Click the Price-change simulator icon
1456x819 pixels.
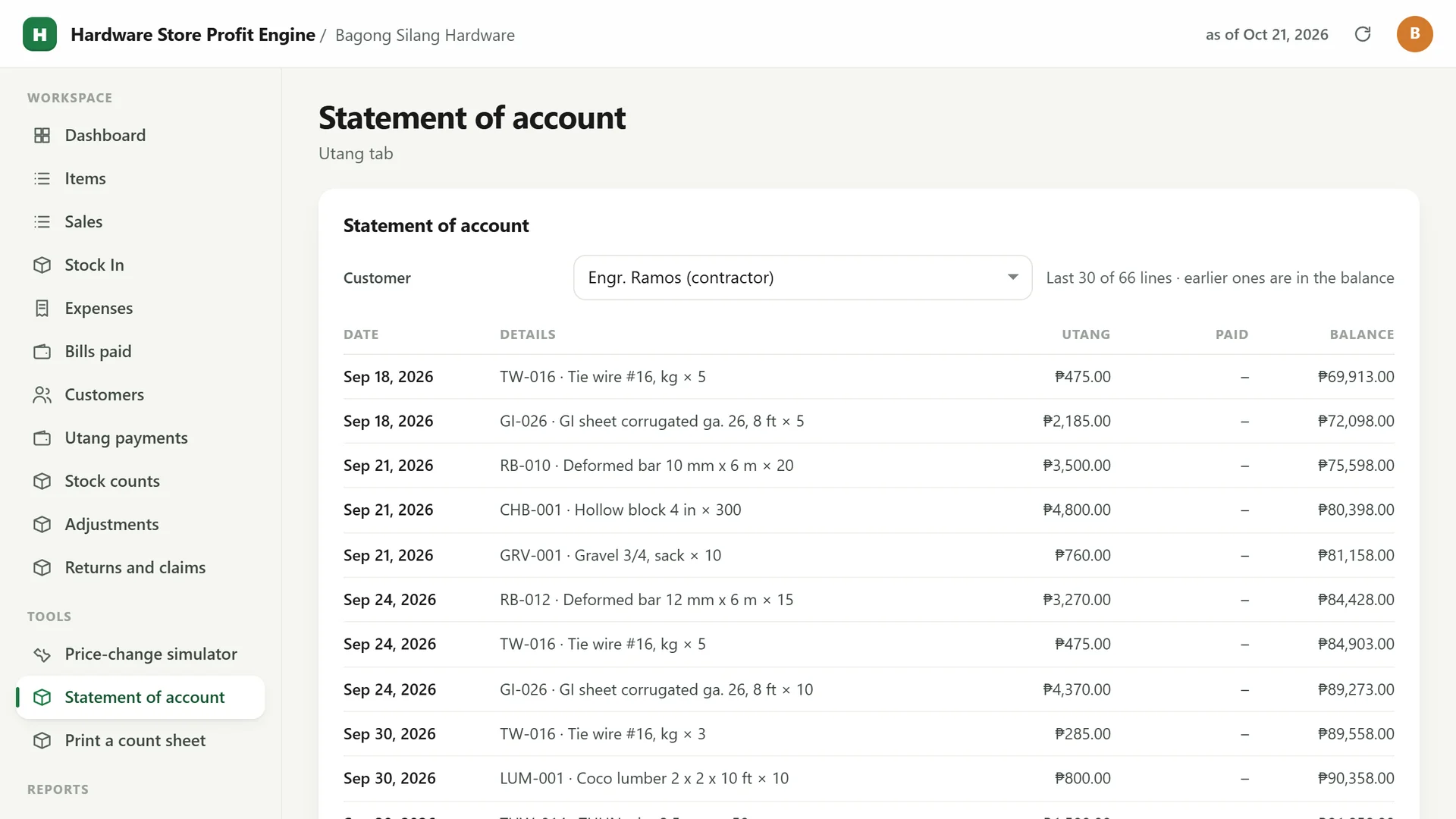[x=42, y=654]
